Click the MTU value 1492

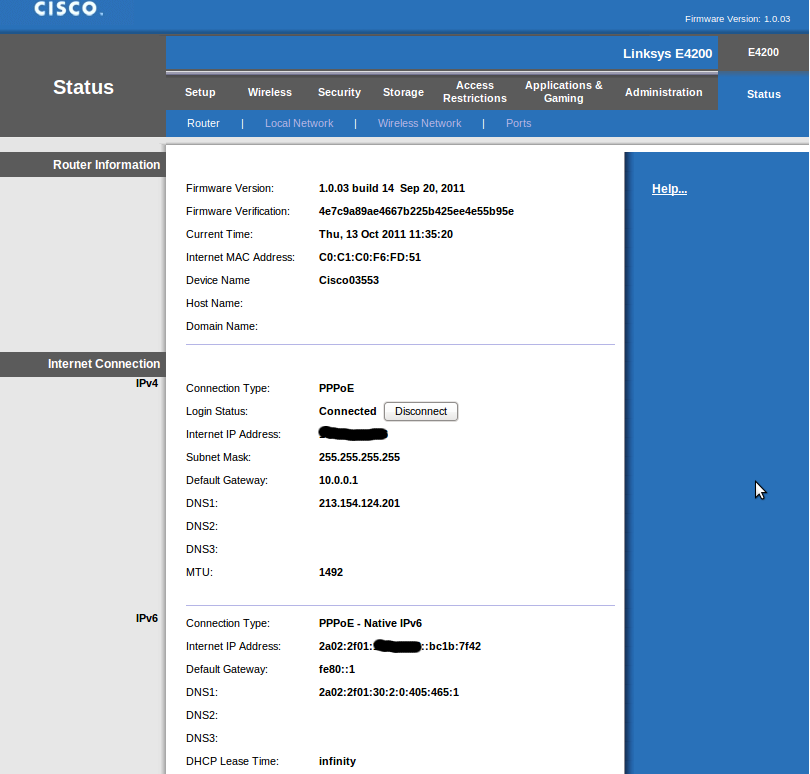(331, 572)
